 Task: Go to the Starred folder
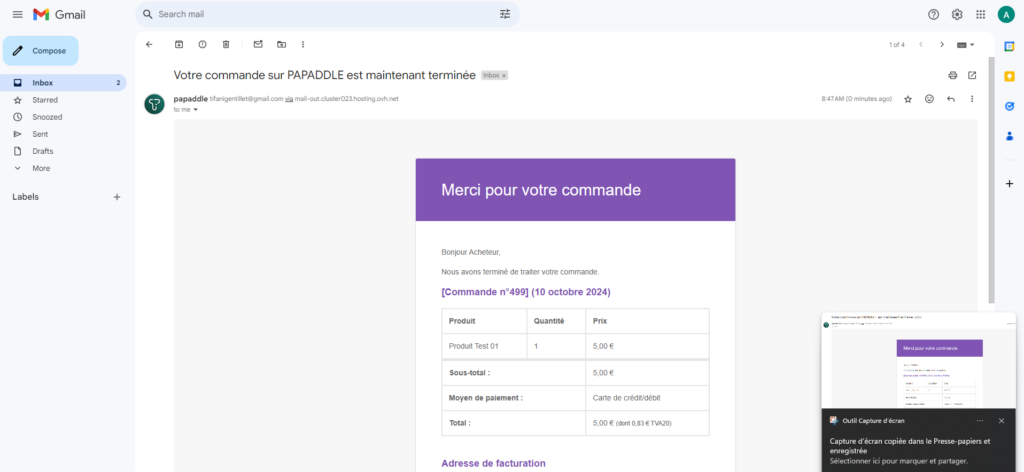(x=45, y=100)
